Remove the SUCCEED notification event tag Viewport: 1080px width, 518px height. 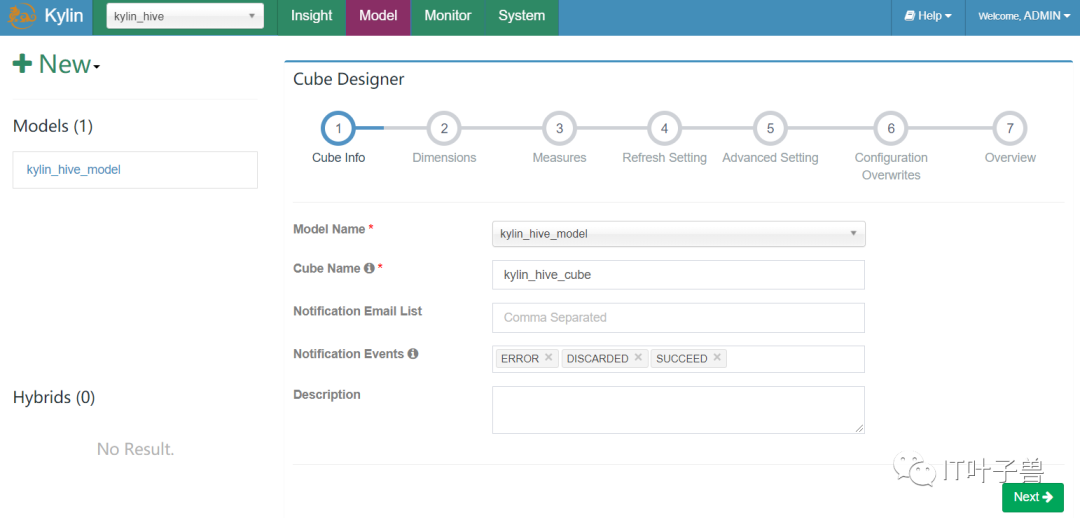click(717, 358)
